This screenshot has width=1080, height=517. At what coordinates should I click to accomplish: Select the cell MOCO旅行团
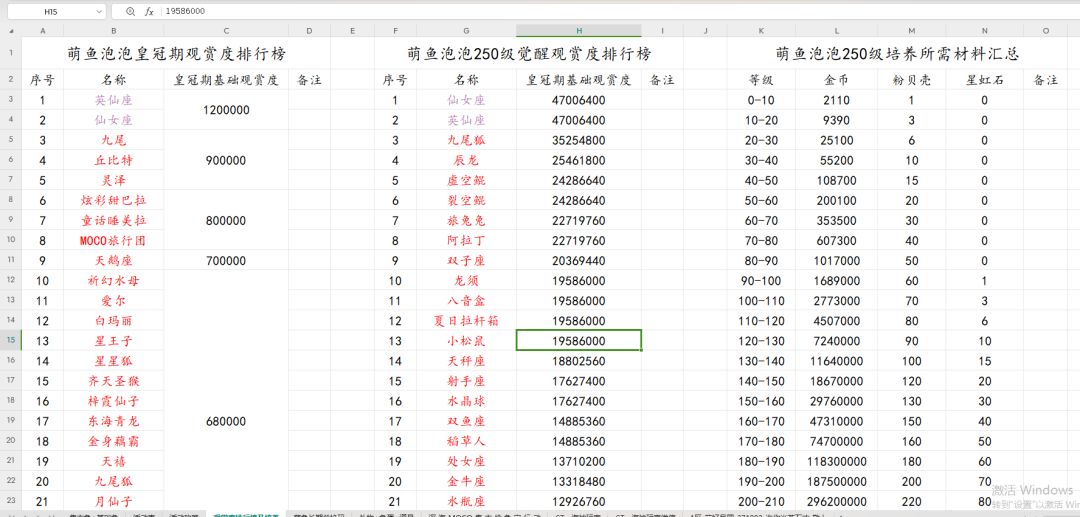[x=114, y=241]
